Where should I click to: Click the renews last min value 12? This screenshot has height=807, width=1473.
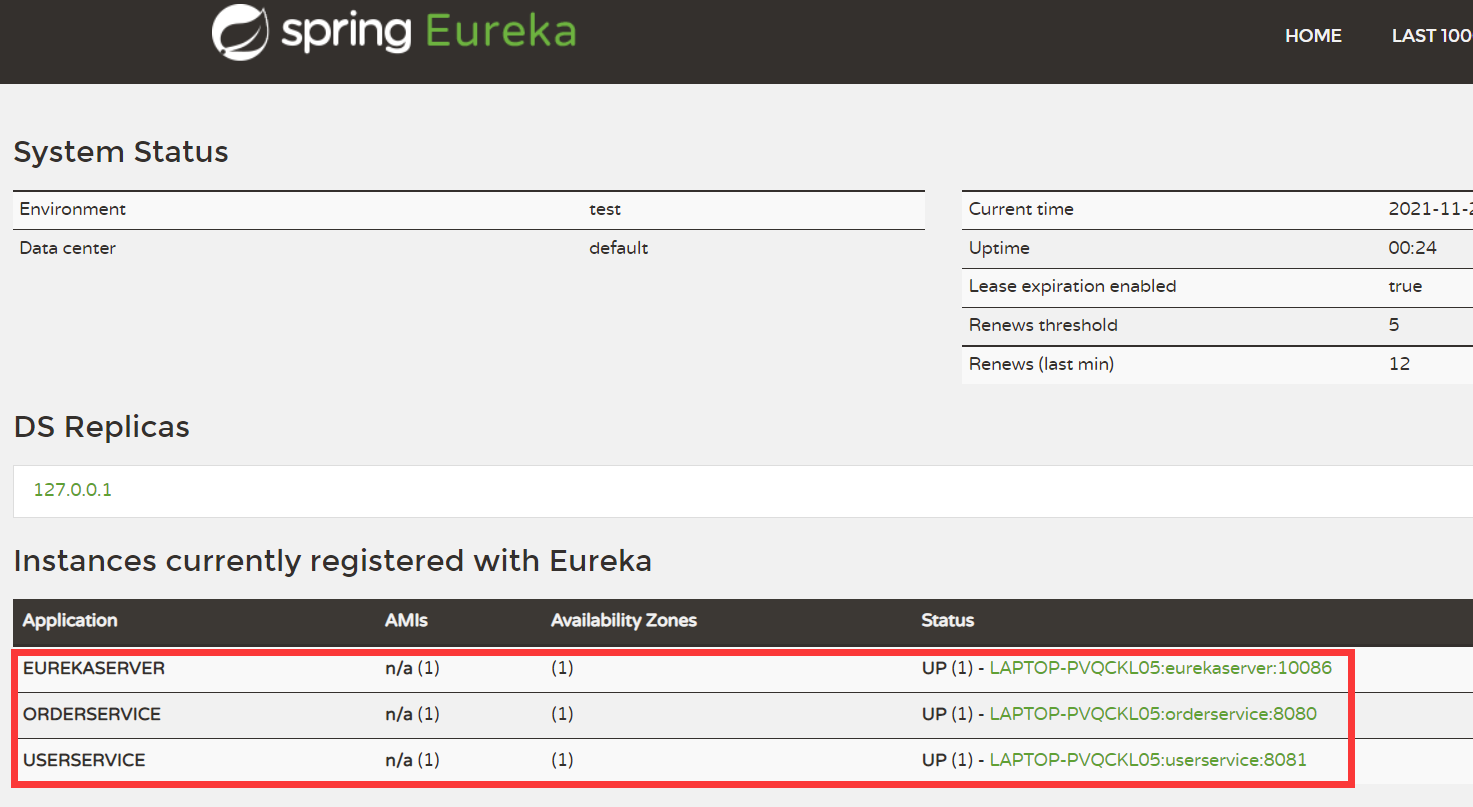1399,364
